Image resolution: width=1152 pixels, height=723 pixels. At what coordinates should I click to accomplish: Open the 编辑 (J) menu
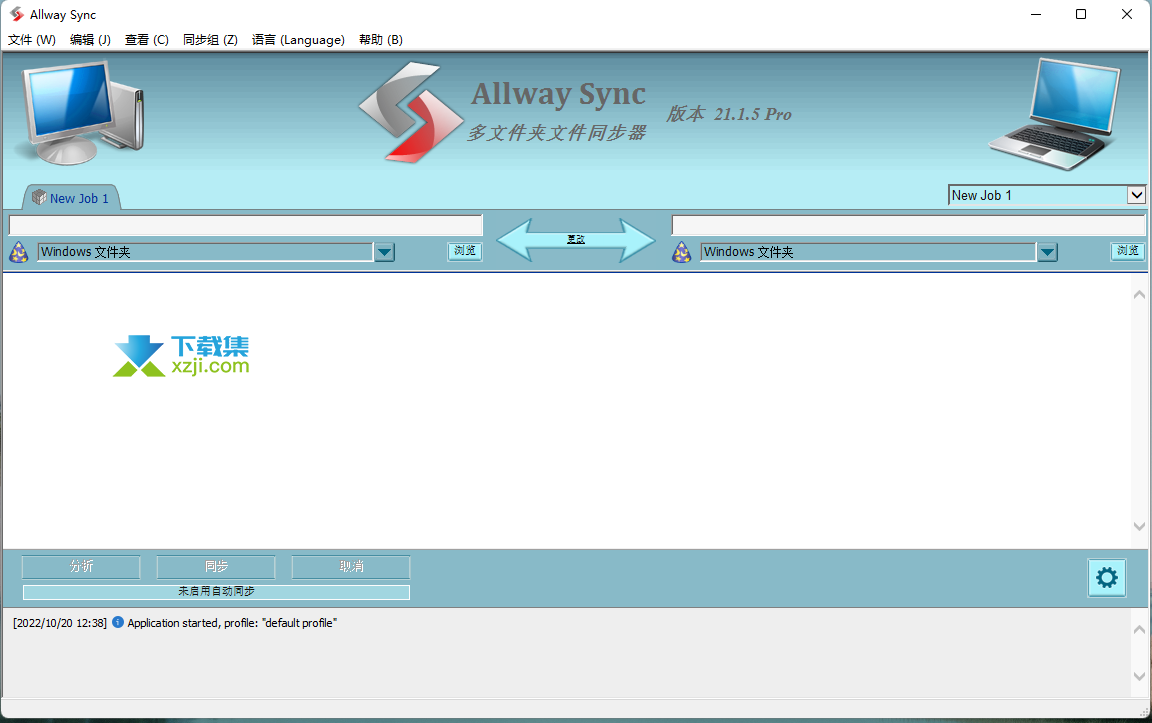coord(90,40)
